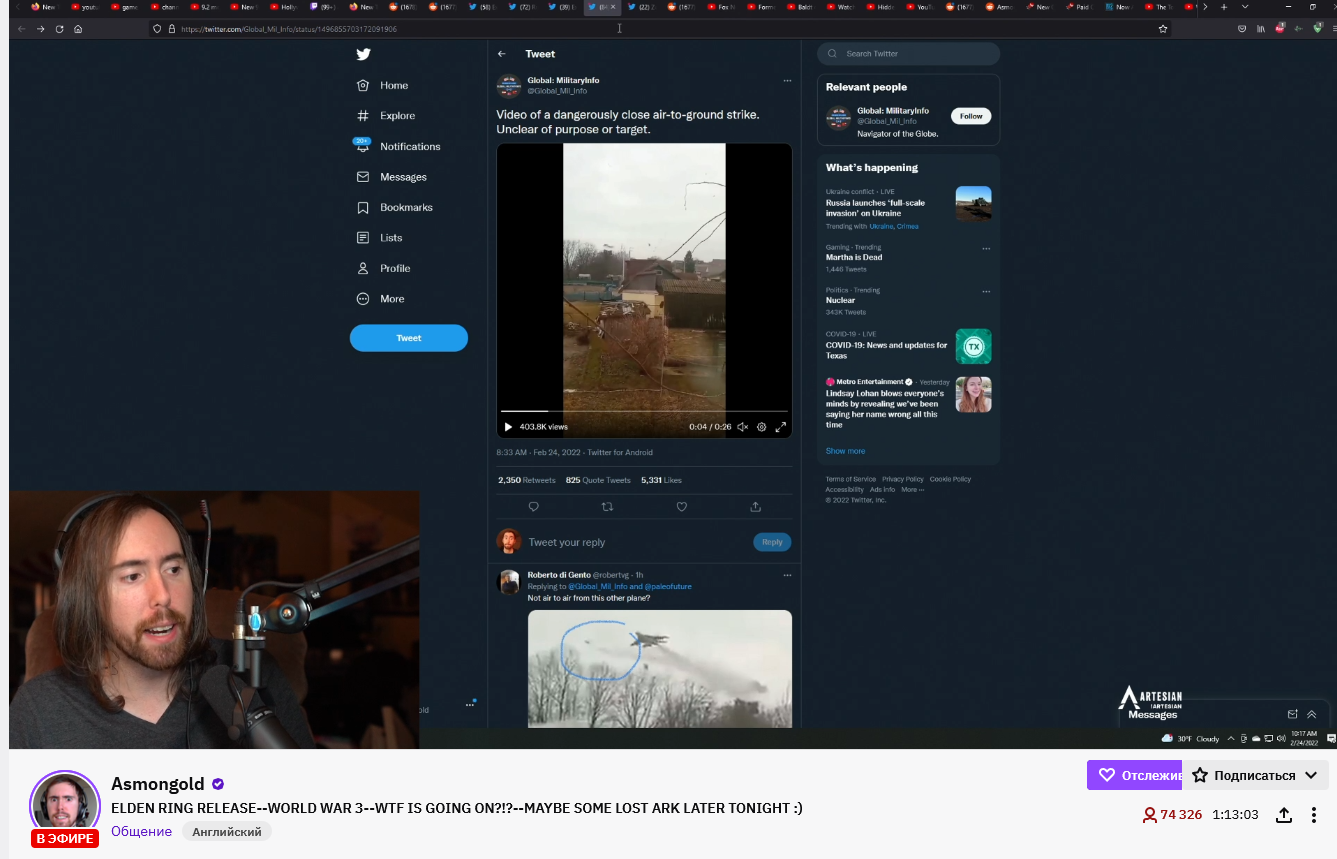Screen dimensions: 1337x859
Task: Click the retweet icon under the tweet
Action: pyautogui.click(x=607, y=507)
